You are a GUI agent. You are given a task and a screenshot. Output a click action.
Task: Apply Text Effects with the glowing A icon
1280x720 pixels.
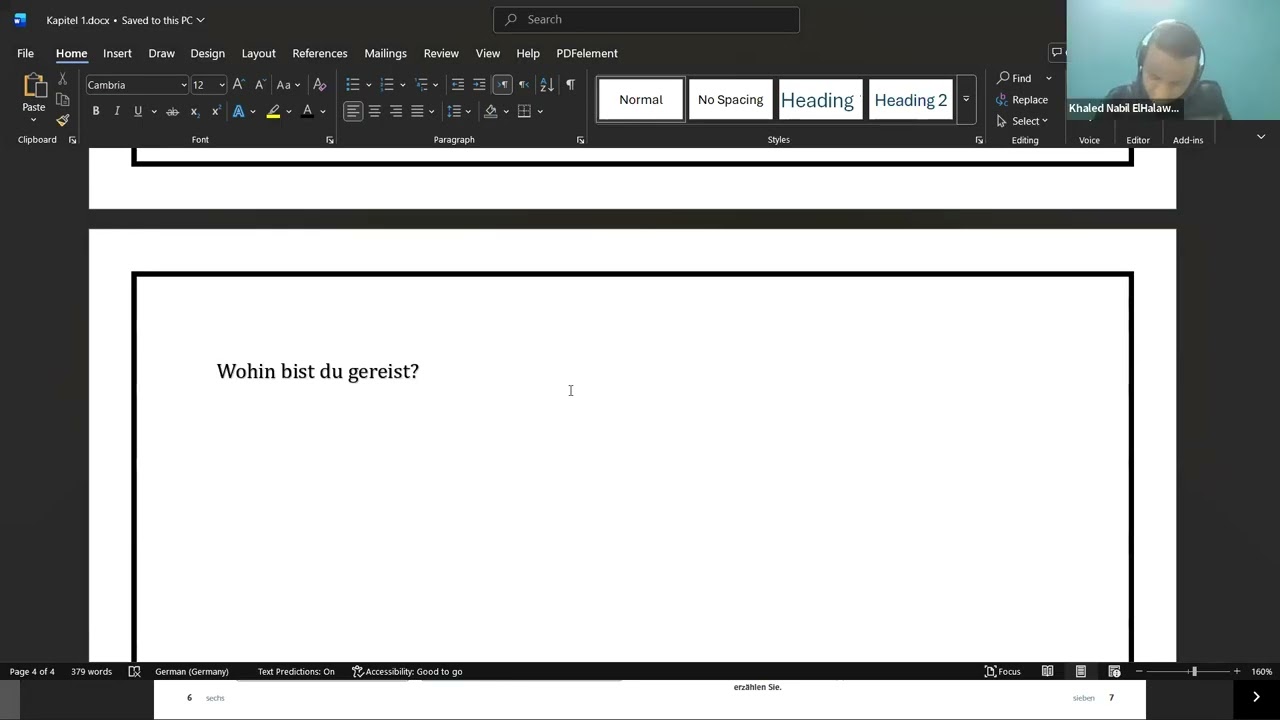coord(238,111)
